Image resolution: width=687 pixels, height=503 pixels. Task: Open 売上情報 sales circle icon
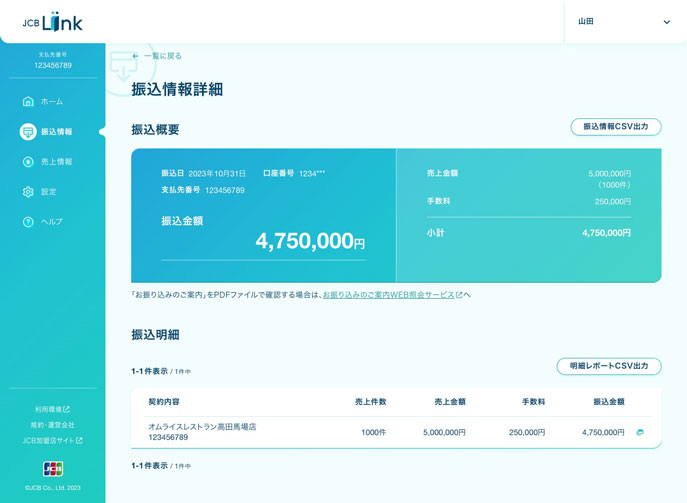coord(28,162)
